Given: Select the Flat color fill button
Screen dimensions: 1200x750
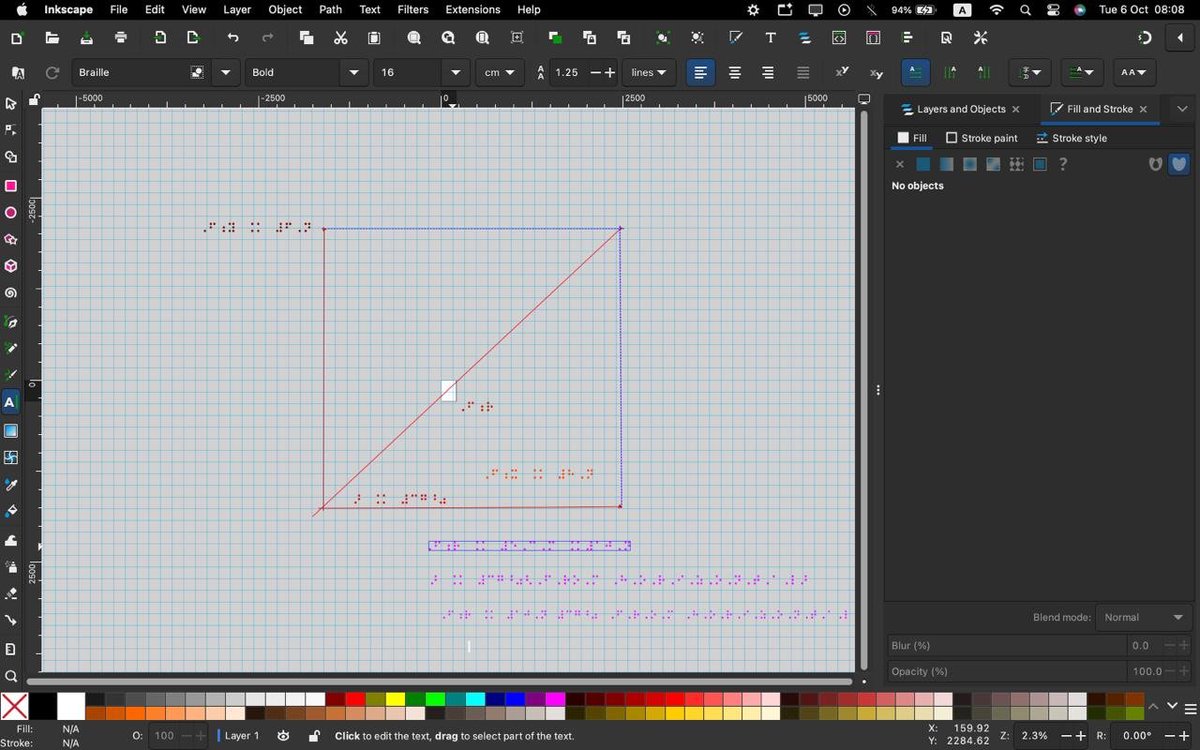Looking at the screenshot, I should pyautogui.click(x=923, y=164).
